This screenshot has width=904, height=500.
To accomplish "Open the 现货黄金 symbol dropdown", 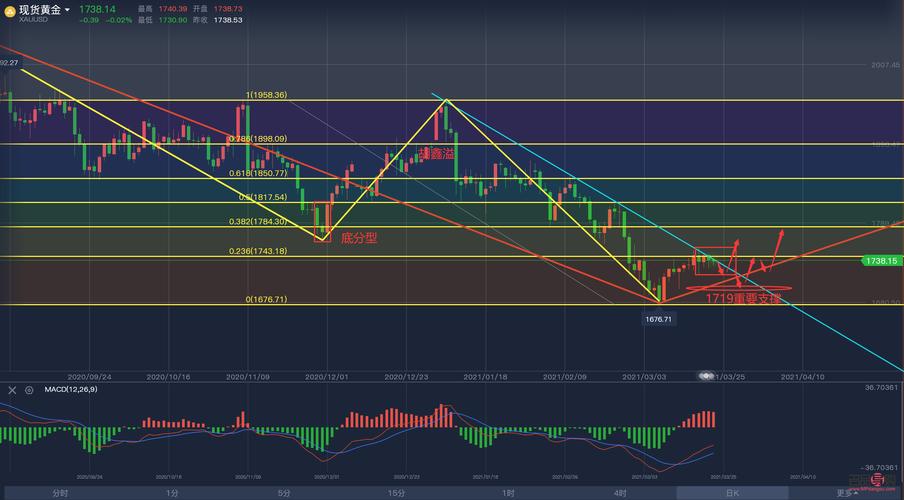I will click(67, 9).
